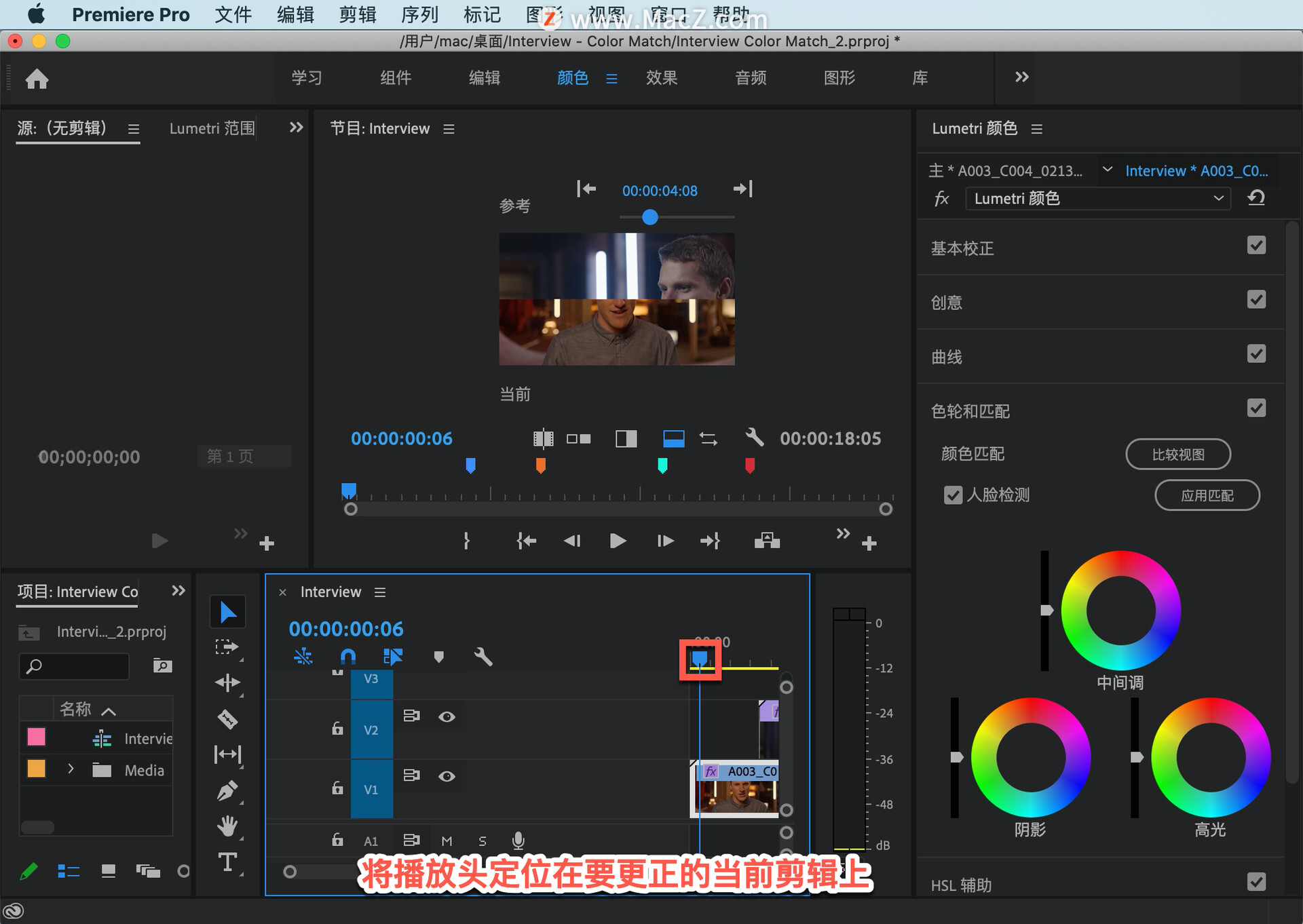The image size is (1303, 924).
Task: Toggle insert sequences as nests icon
Action: (x=303, y=656)
